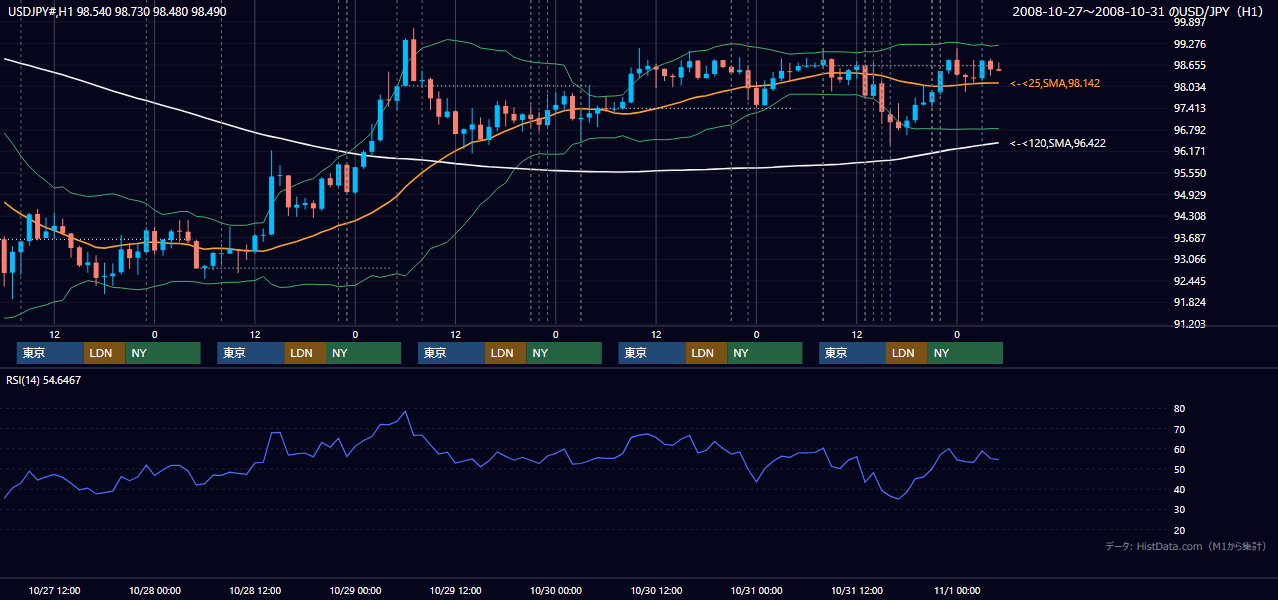Click the RSI 20 level label
The image size is (1278, 600).
tap(1179, 530)
